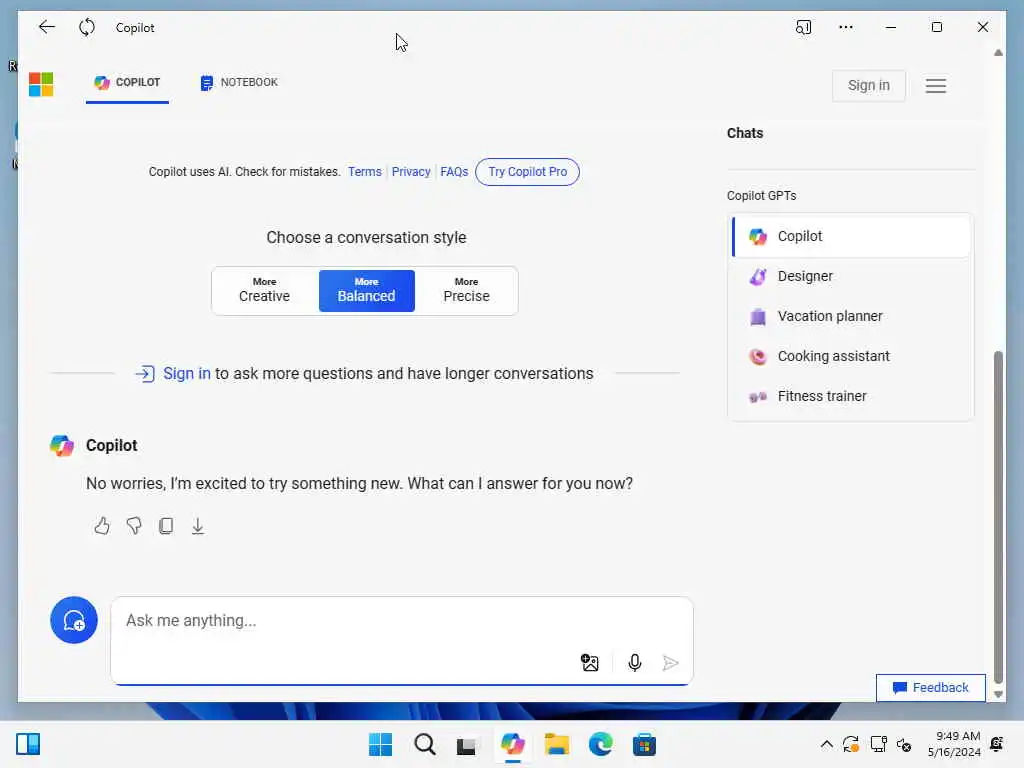Viewport: 1024px width, 768px height.
Task: Select More Balanced conversation style
Action: pos(366,291)
